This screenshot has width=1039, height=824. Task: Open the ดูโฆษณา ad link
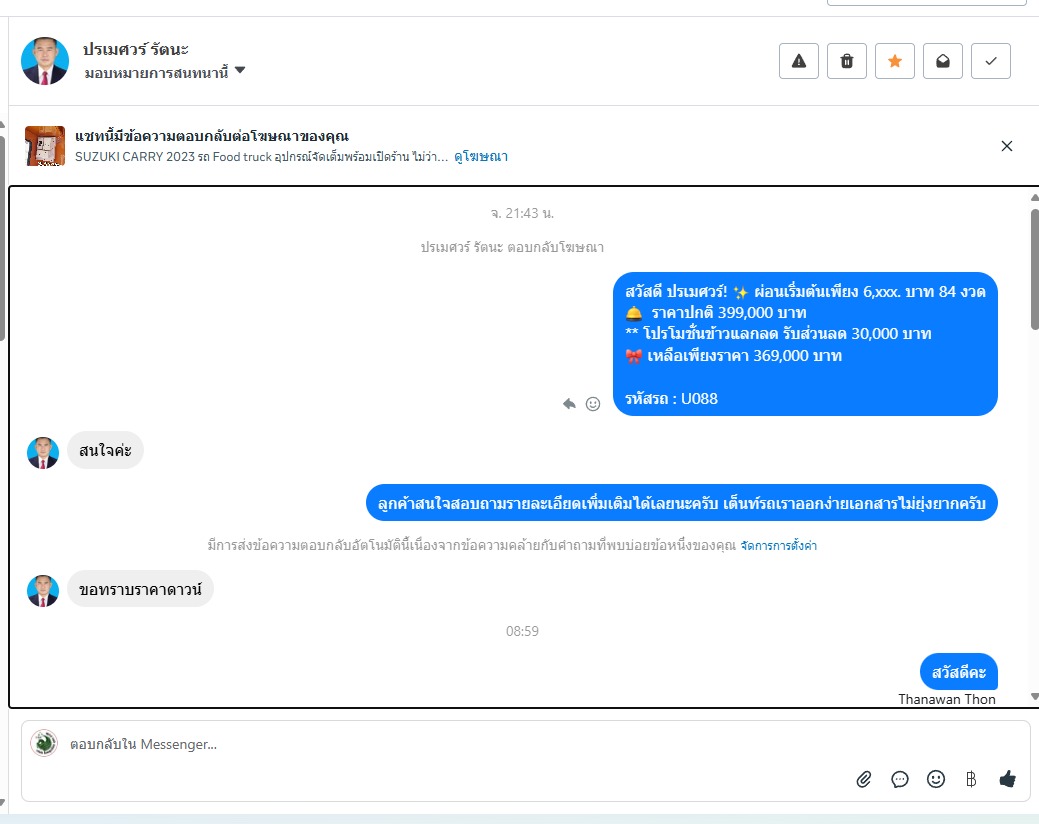click(x=481, y=157)
